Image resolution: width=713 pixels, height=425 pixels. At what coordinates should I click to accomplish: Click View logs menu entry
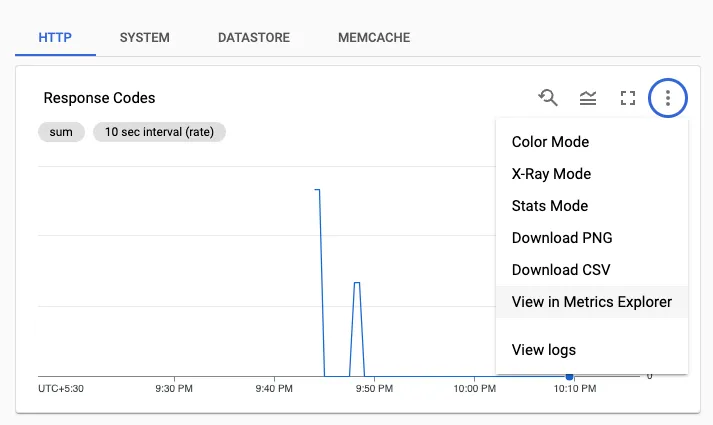(544, 350)
